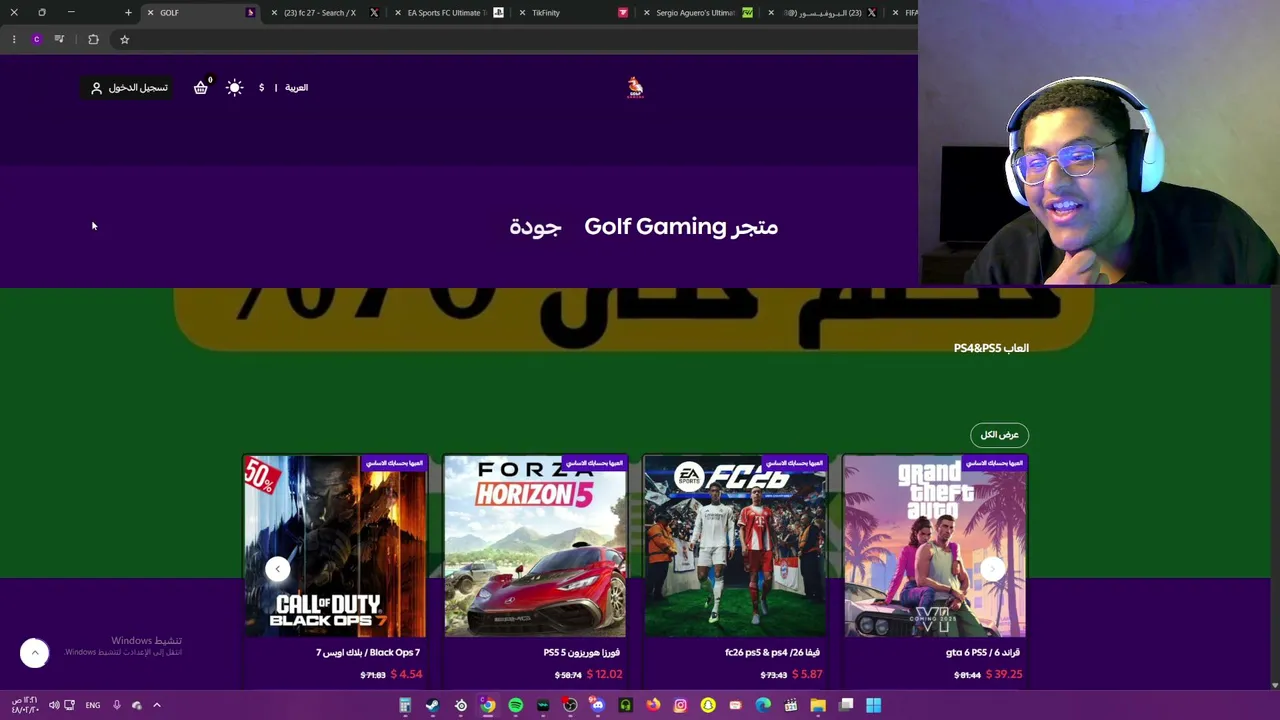Click the Golf Gaming store logo
Viewport: 1280px width, 720px height.
click(635, 87)
